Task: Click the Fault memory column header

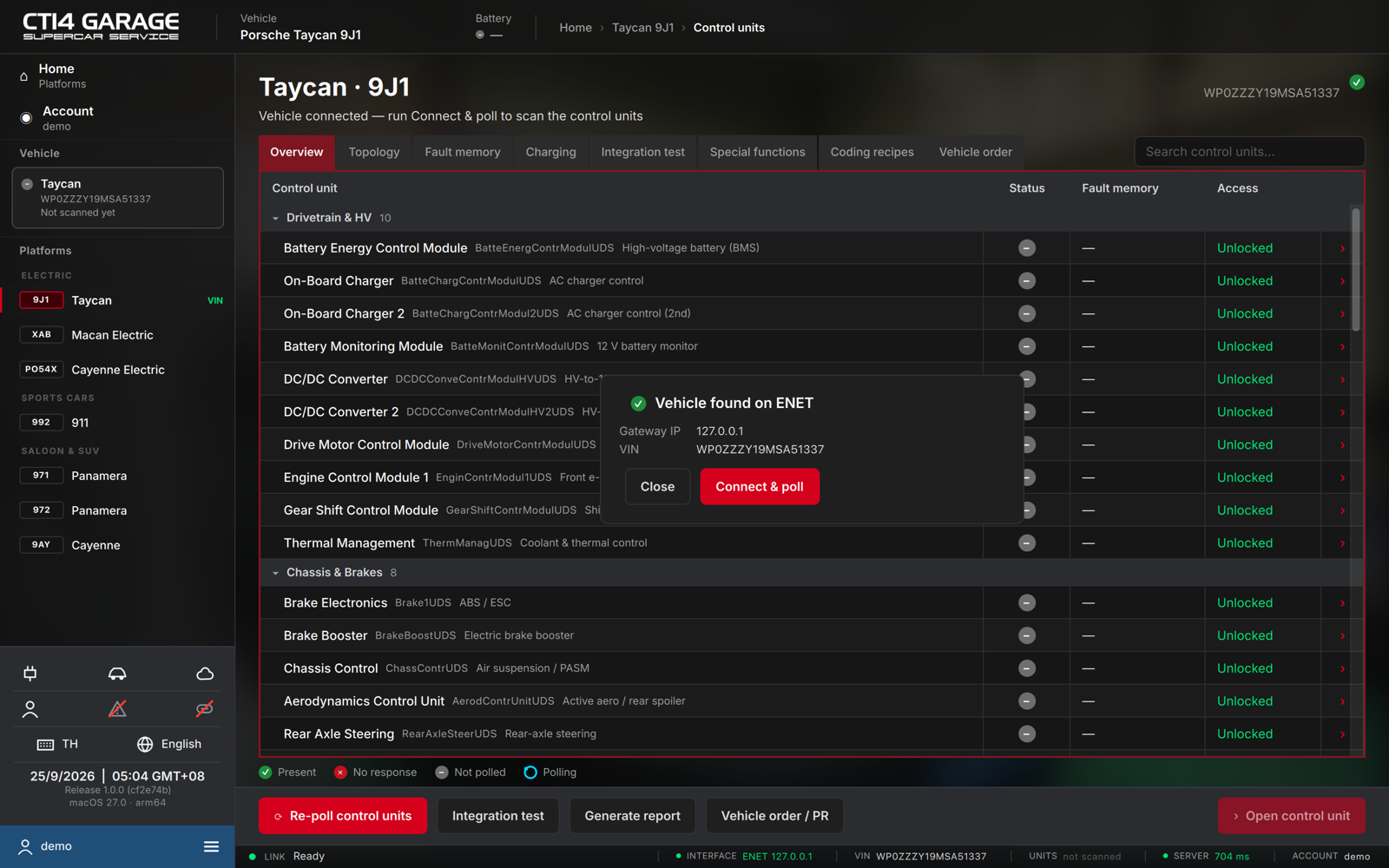Action: pos(1120,188)
